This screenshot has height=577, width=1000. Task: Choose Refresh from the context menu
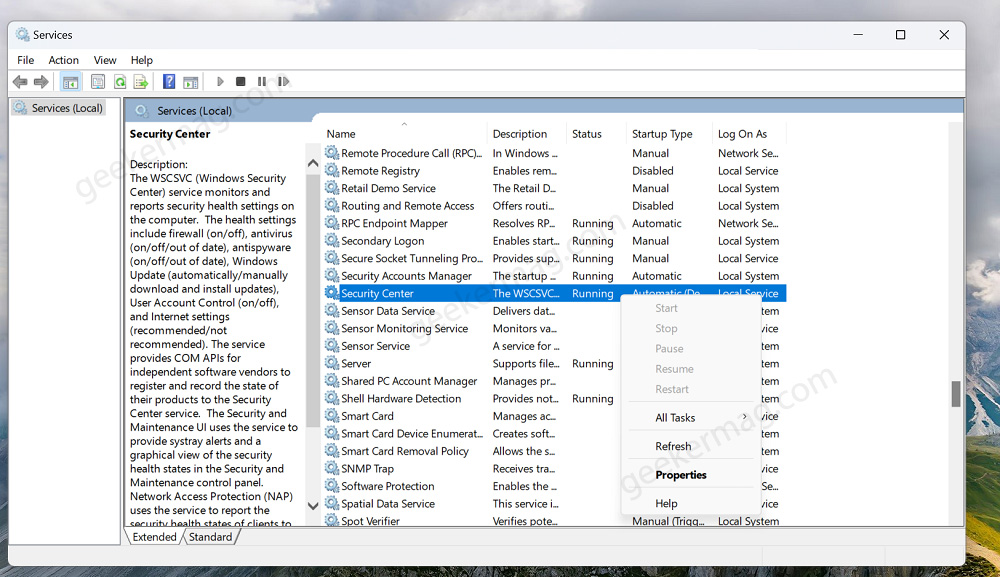pos(673,446)
